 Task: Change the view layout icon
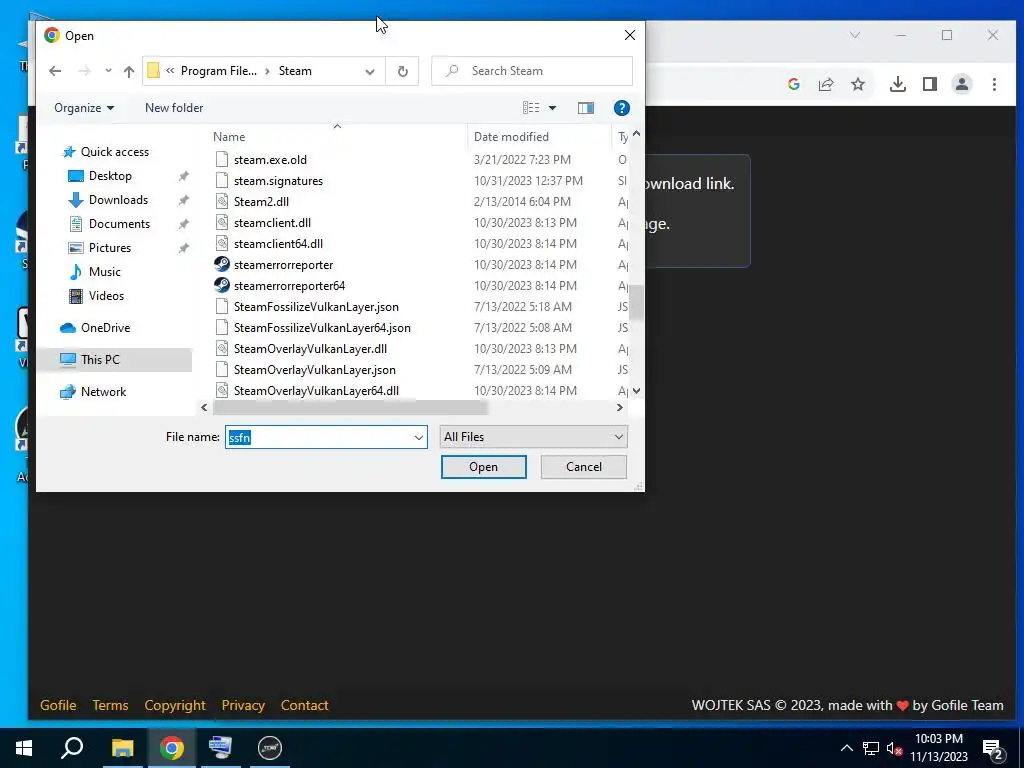click(x=531, y=108)
